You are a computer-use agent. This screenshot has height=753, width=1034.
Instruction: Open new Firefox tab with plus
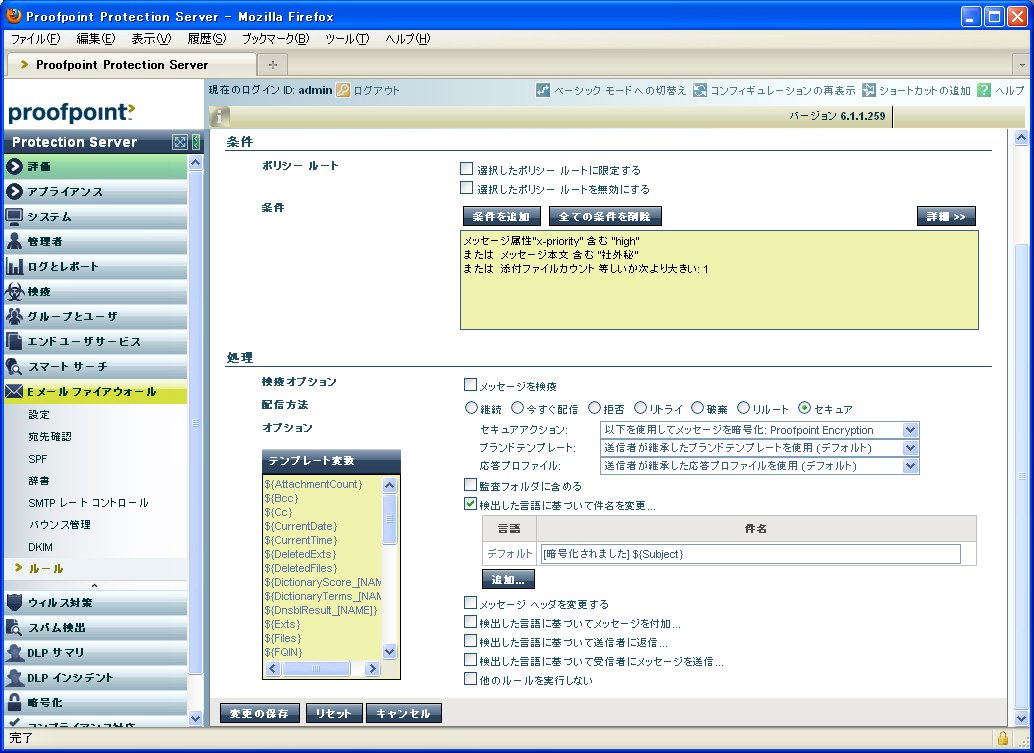273,65
